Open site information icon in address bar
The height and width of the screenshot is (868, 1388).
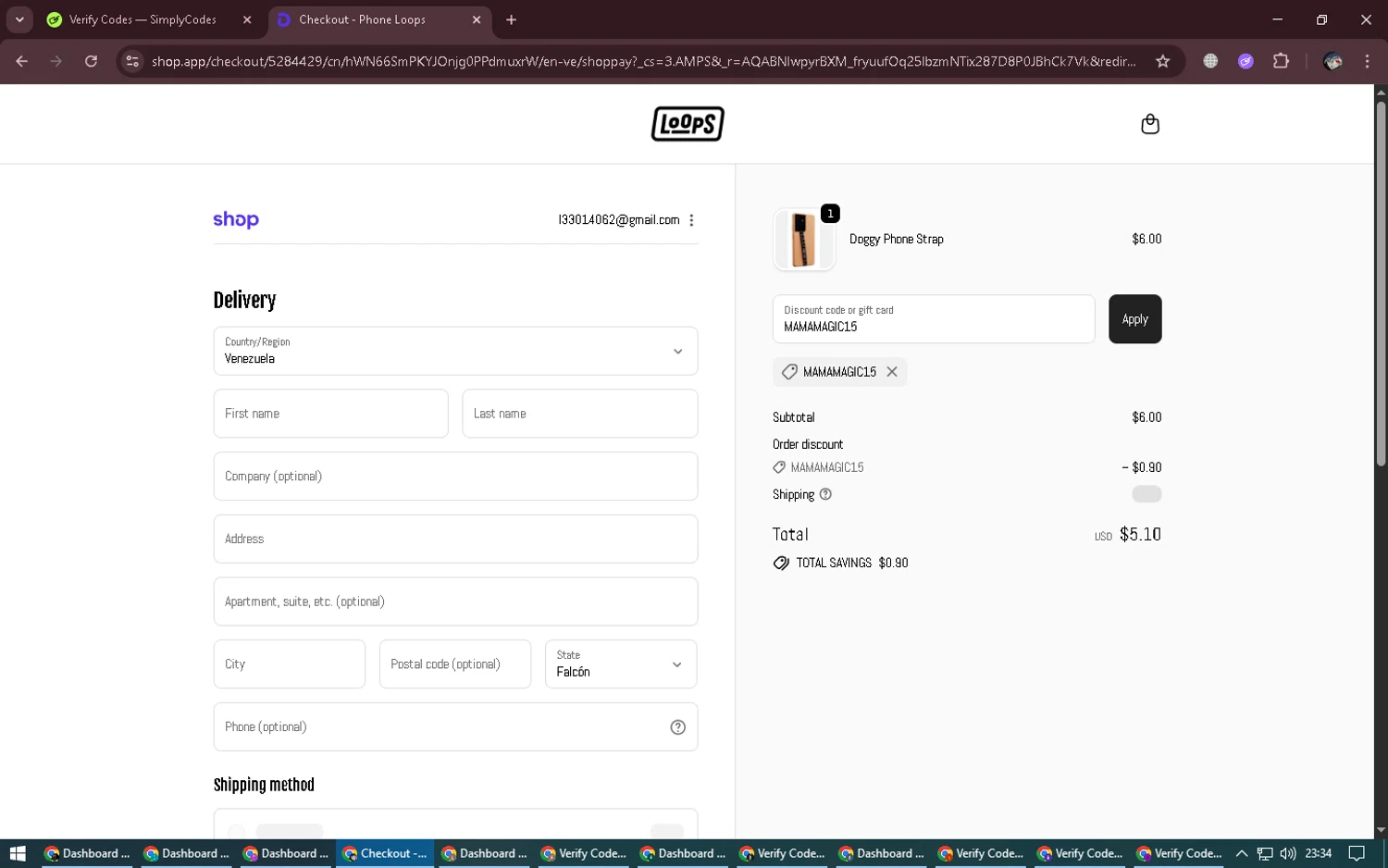pyautogui.click(x=132, y=61)
